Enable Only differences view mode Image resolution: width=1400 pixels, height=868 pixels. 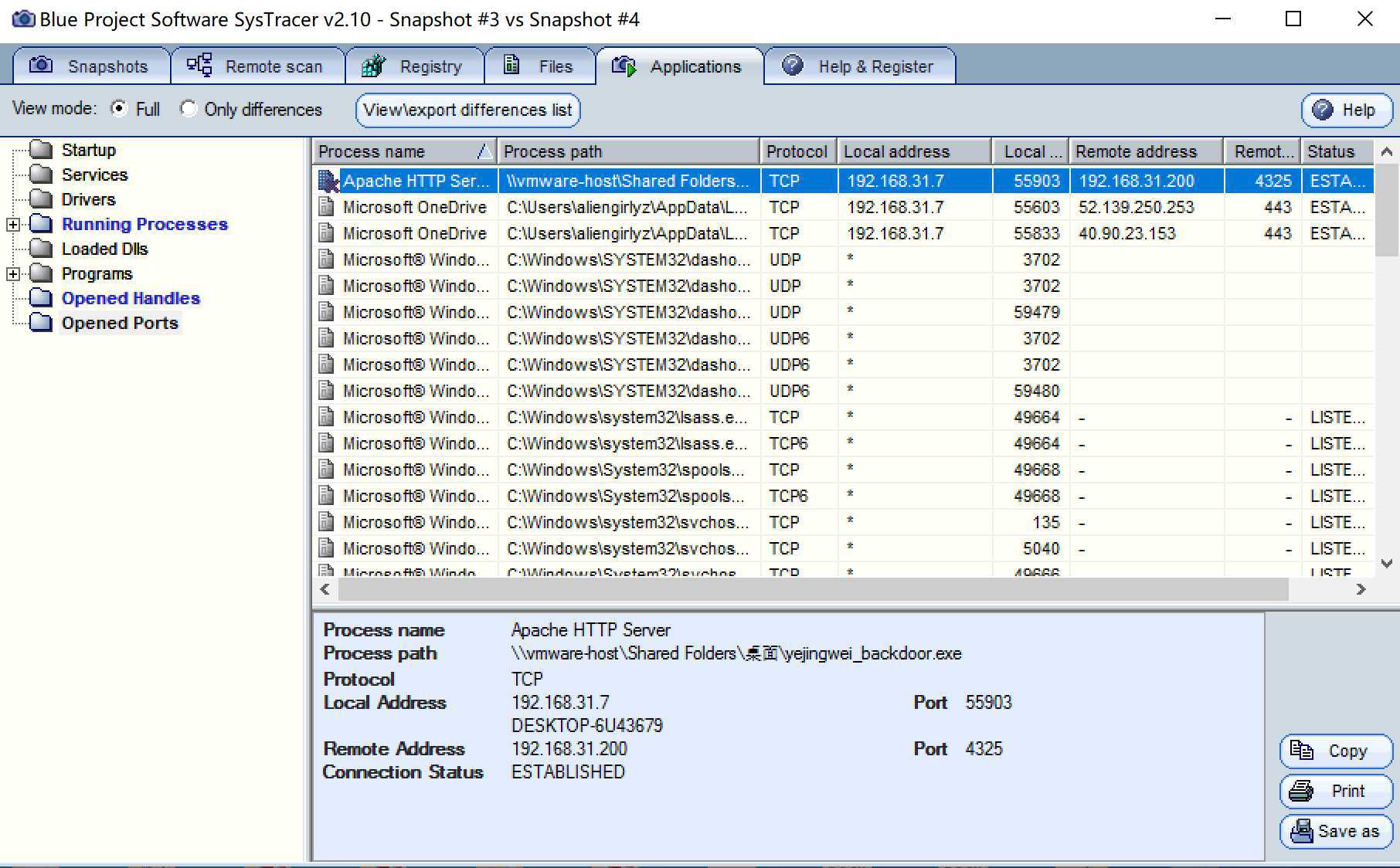[x=188, y=109]
